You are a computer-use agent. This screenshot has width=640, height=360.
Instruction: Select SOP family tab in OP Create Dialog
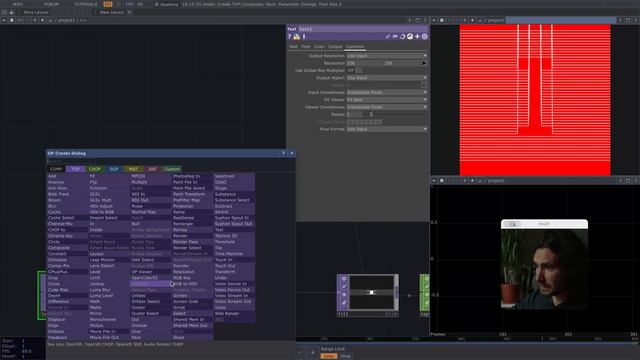pyautogui.click(x=114, y=169)
